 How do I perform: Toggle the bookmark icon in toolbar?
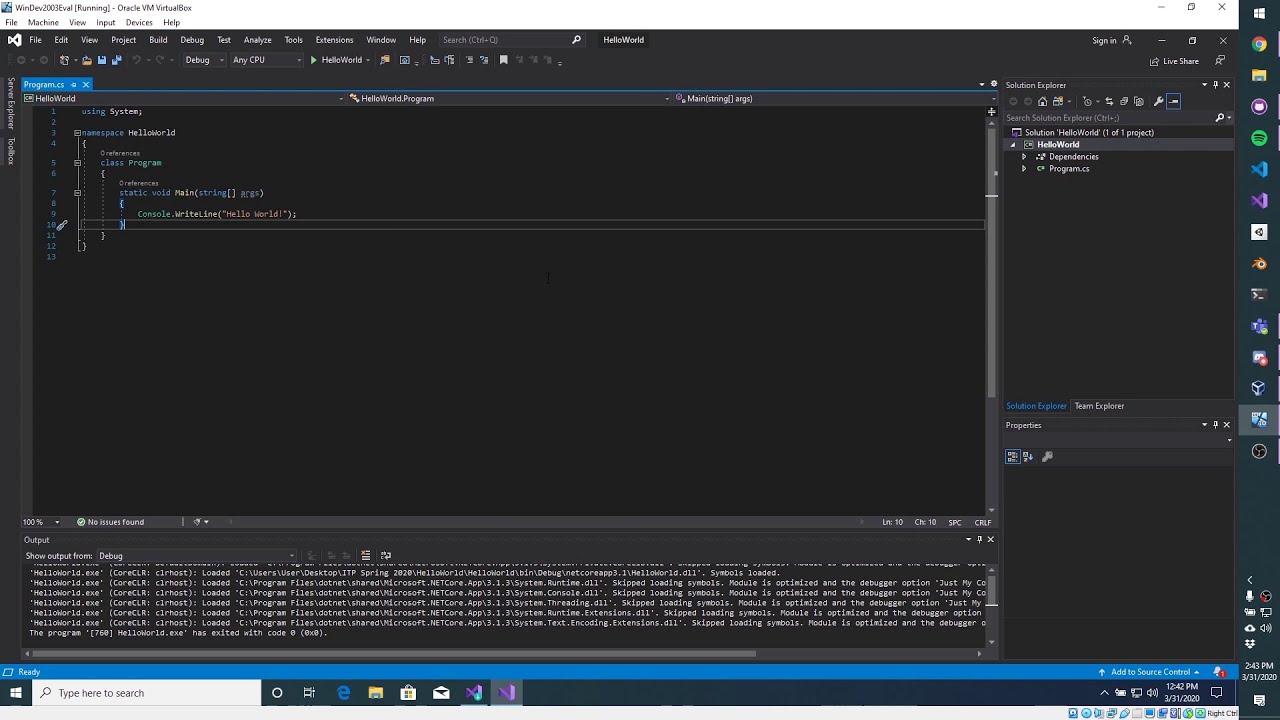coord(503,60)
